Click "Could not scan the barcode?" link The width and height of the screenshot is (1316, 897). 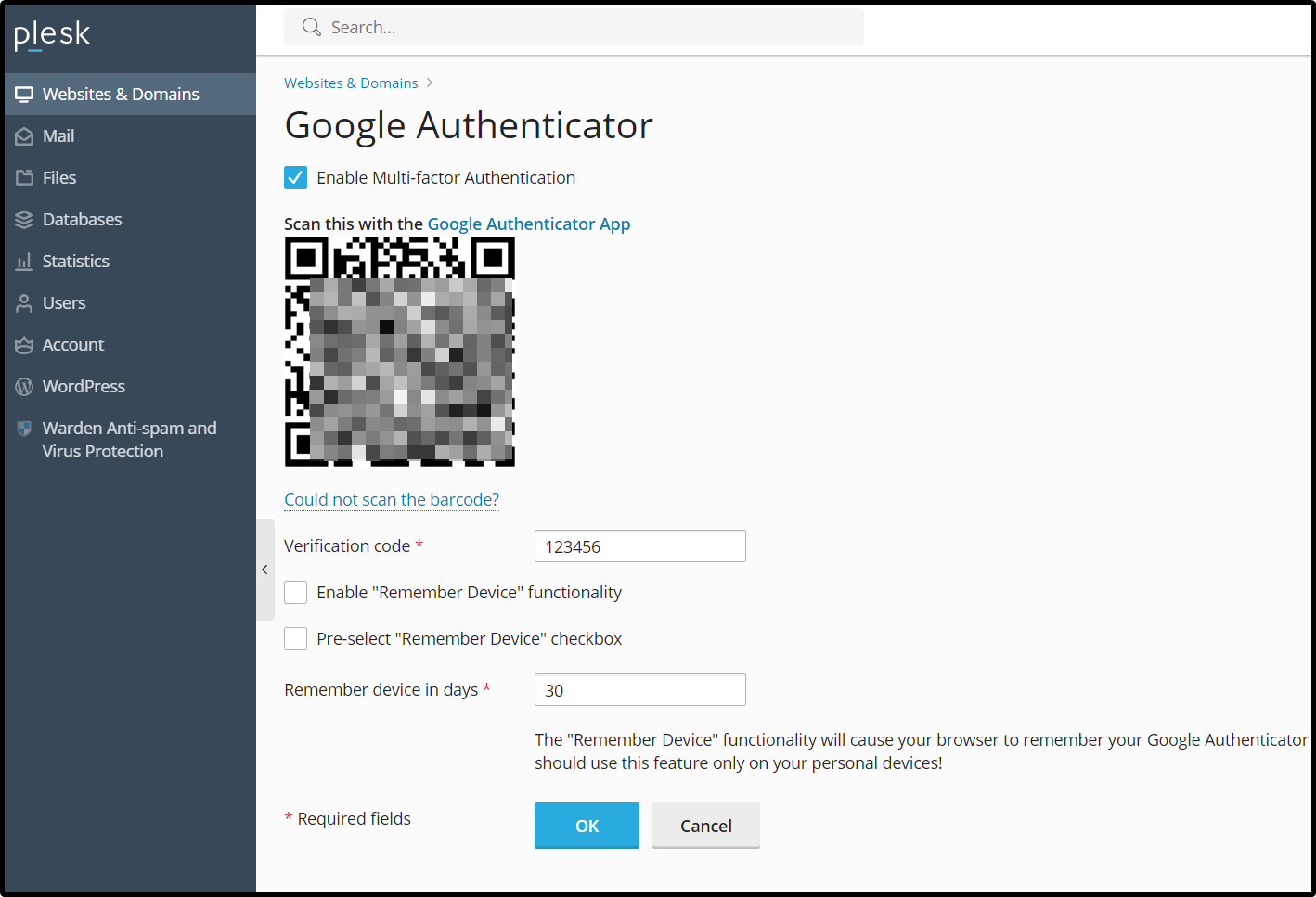click(392, 499)
